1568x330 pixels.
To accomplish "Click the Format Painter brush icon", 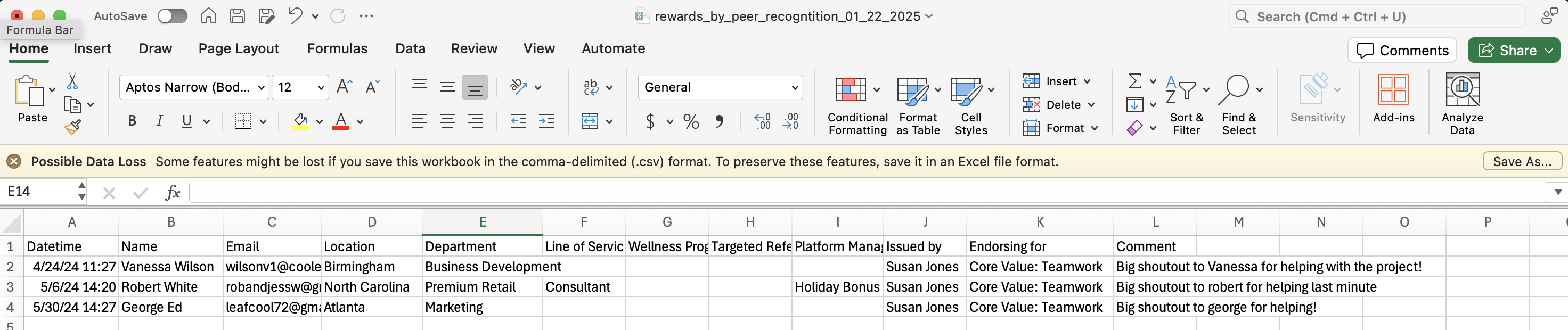I will tap(72, 127).
